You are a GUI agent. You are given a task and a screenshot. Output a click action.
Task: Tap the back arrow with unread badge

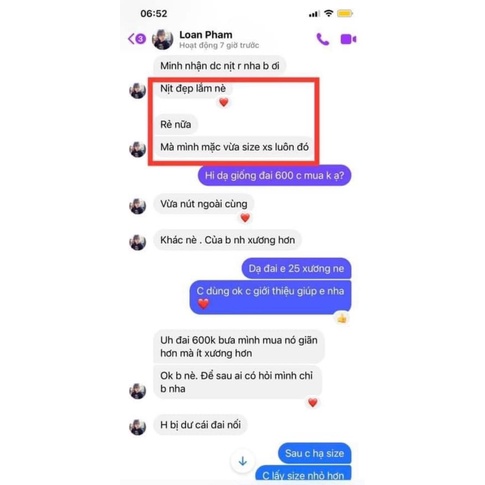(137, 39)
